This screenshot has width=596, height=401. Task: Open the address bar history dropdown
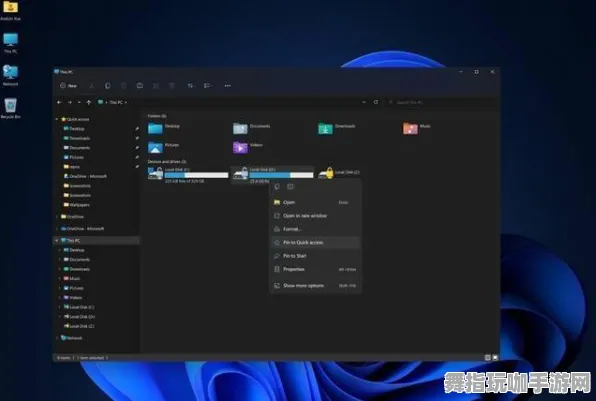point(364,102)
